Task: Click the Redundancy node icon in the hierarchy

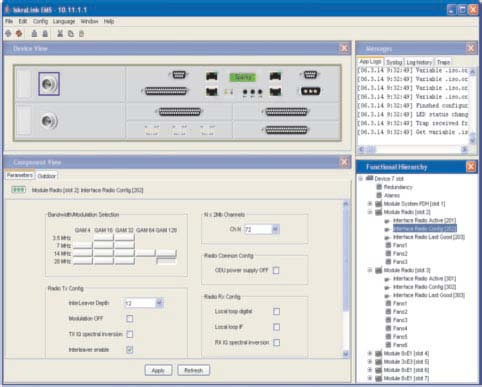Action: [379, 187]
